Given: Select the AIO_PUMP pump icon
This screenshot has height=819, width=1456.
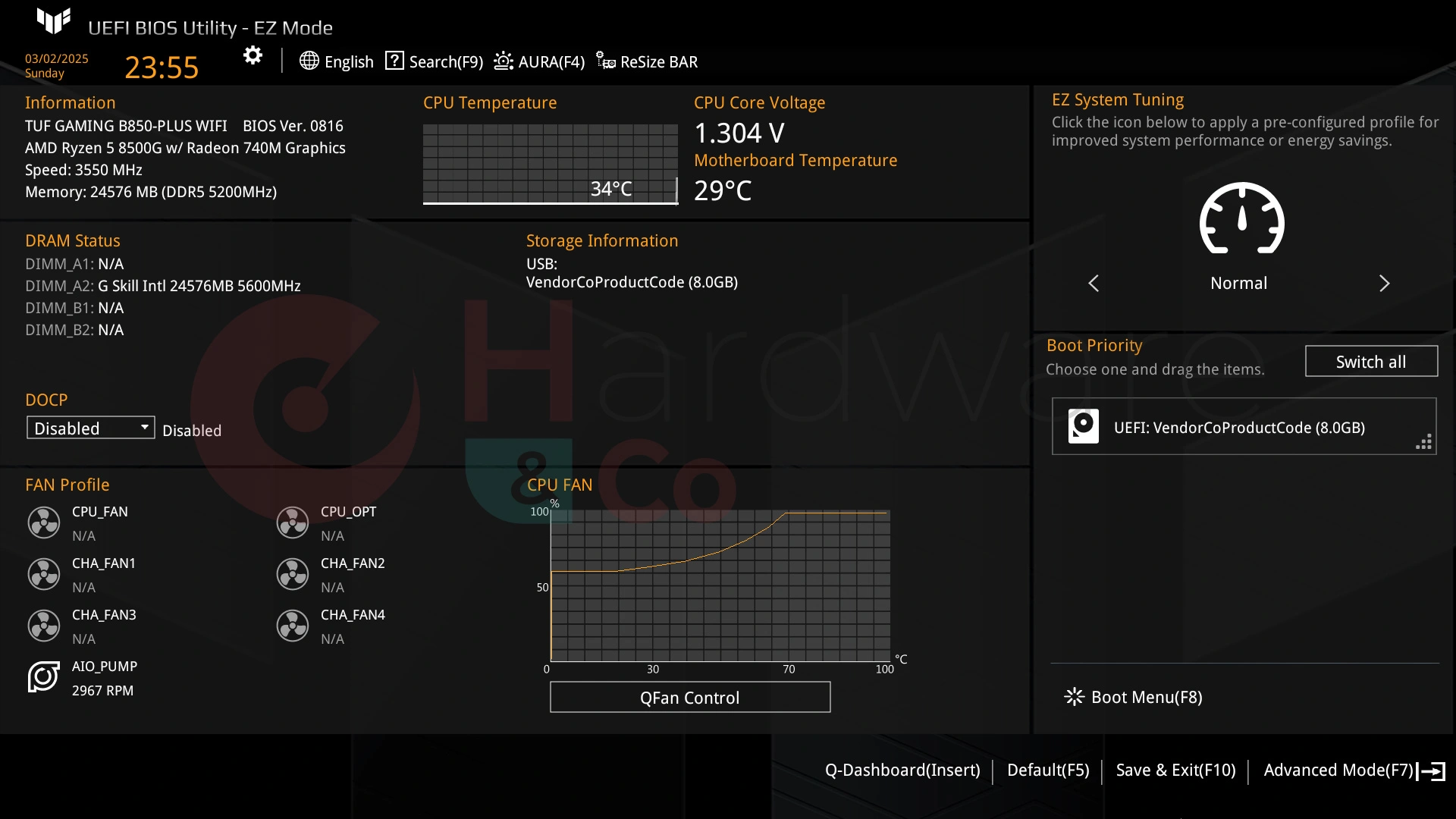Looking at the screenshot, I should (x=44, y=676).
